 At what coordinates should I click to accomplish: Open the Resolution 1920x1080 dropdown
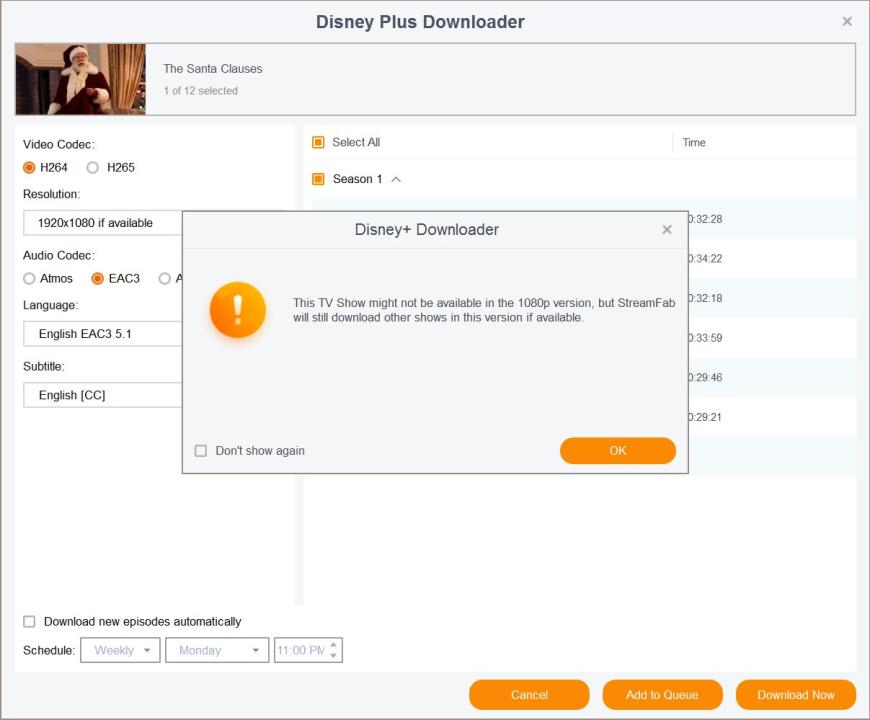[x=102, y=223]
